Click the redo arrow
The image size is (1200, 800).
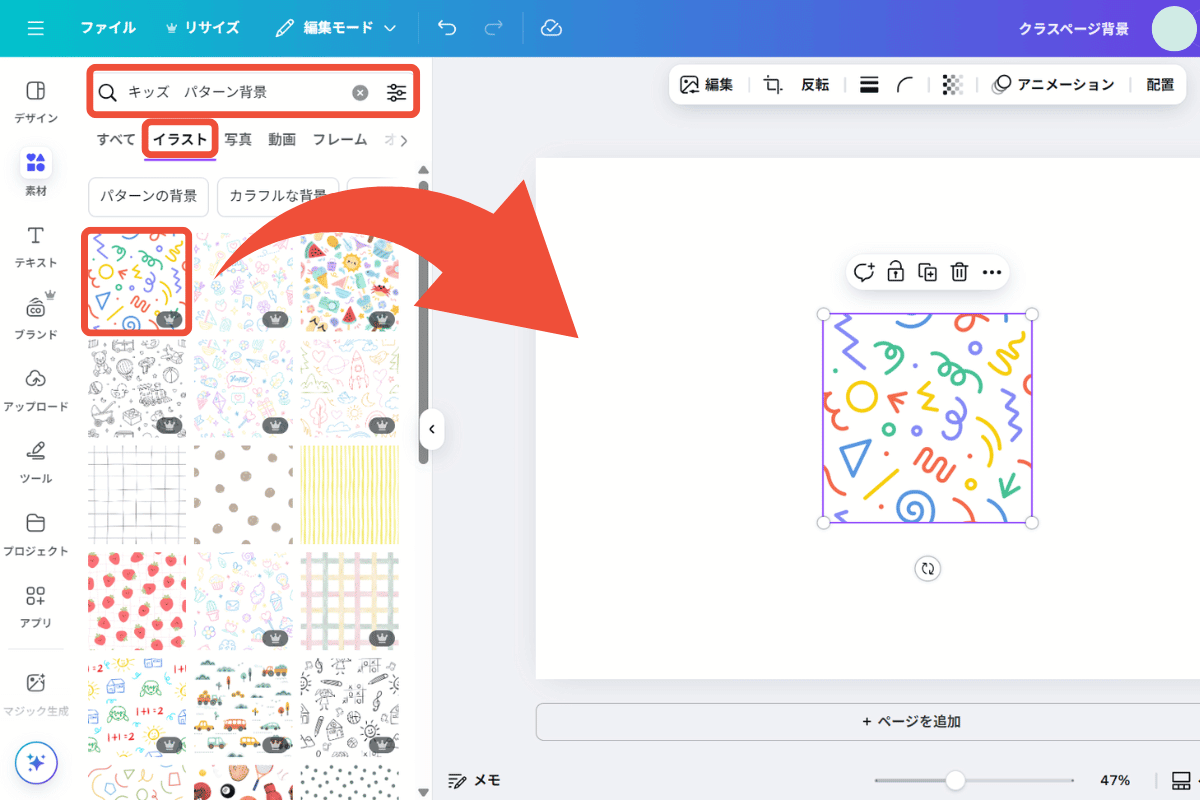[493, 28]
